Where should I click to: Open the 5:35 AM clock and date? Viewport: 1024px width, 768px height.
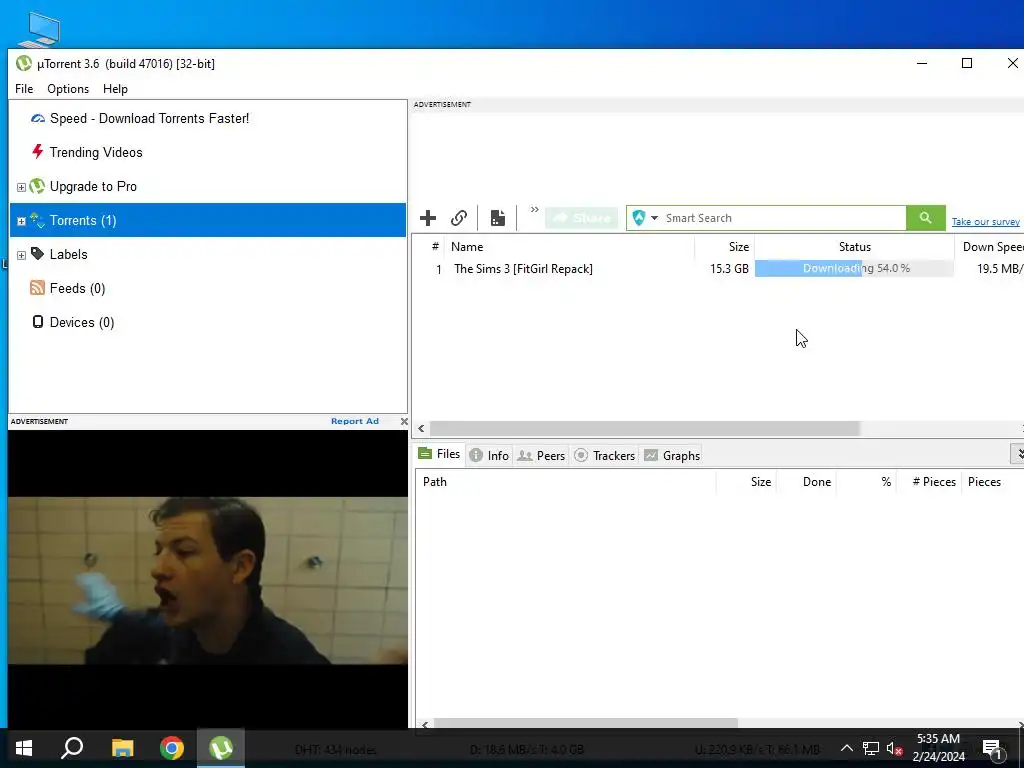[x=938, y=748]
